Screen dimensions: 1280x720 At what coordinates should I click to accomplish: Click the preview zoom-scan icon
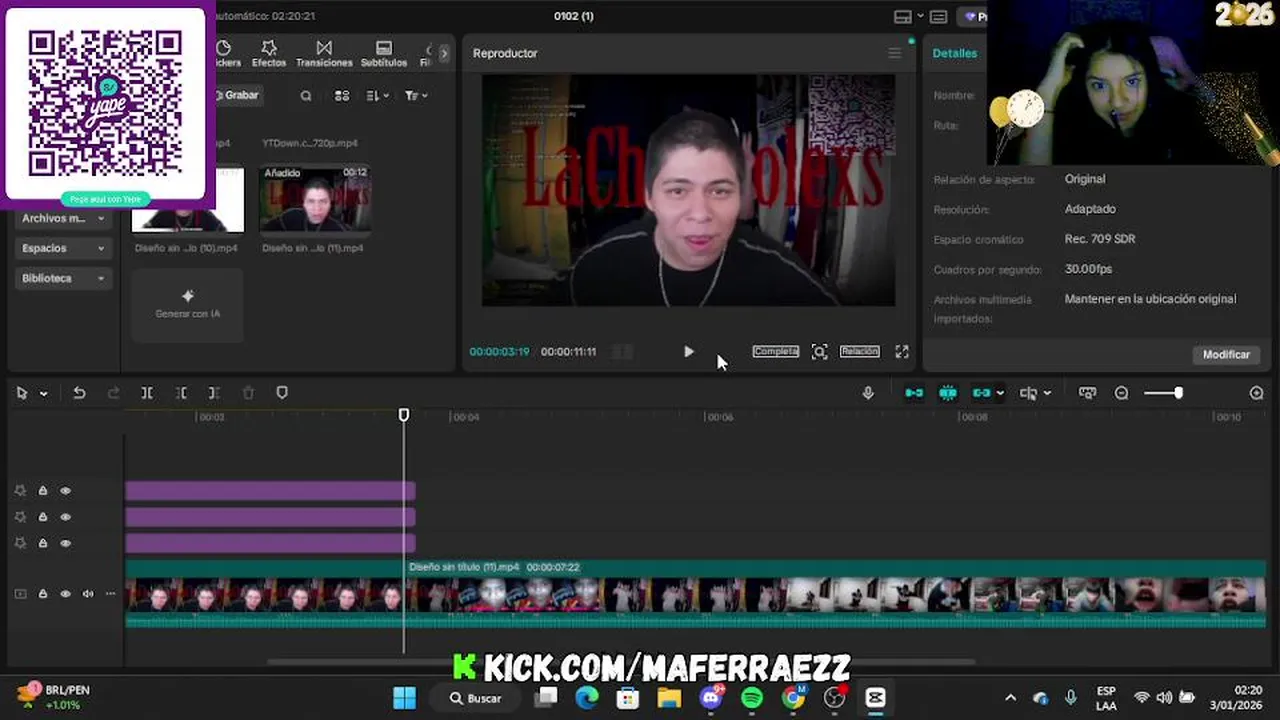(819, 351)
